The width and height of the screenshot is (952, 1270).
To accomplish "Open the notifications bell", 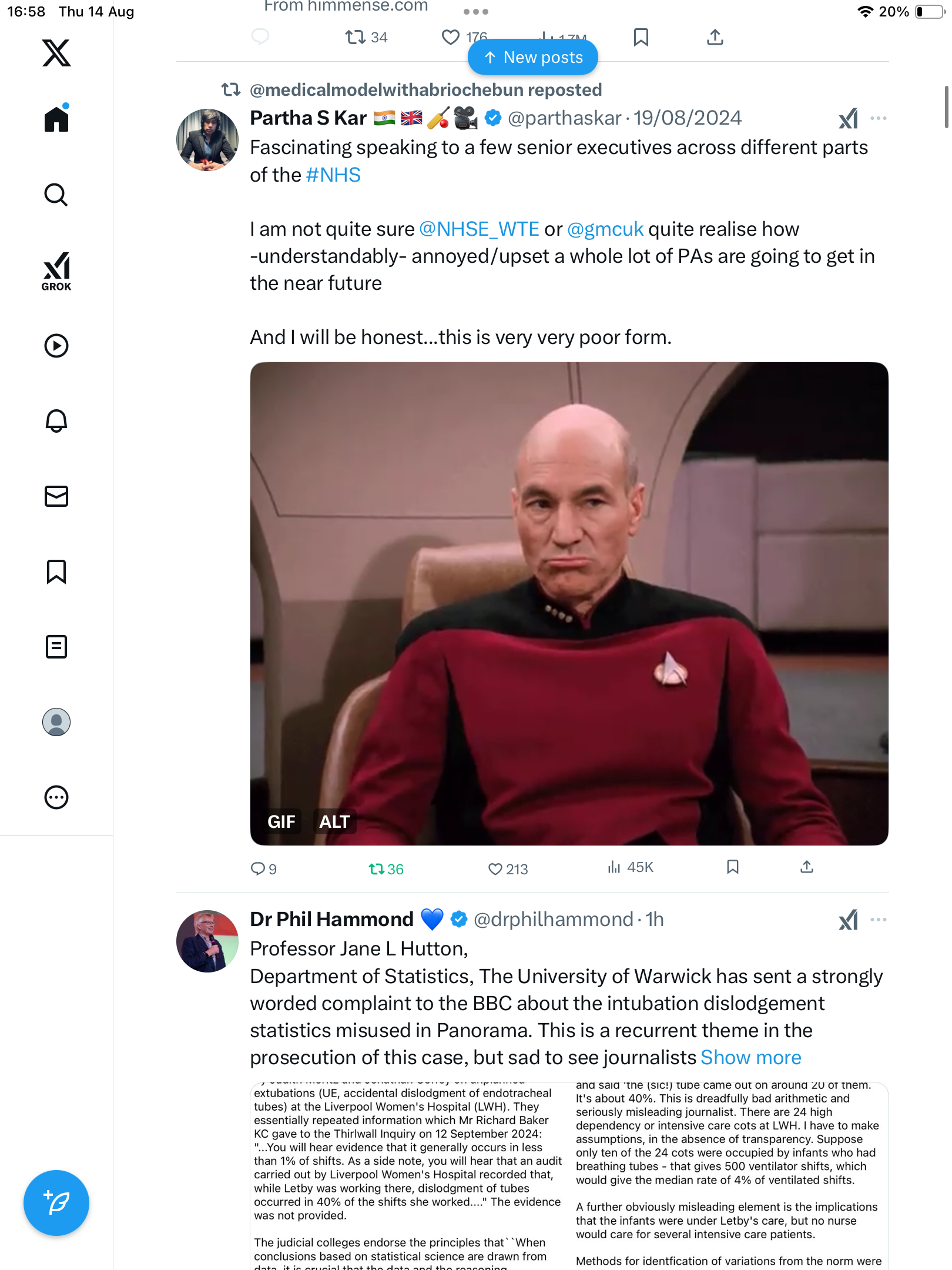I will point(56,420).
